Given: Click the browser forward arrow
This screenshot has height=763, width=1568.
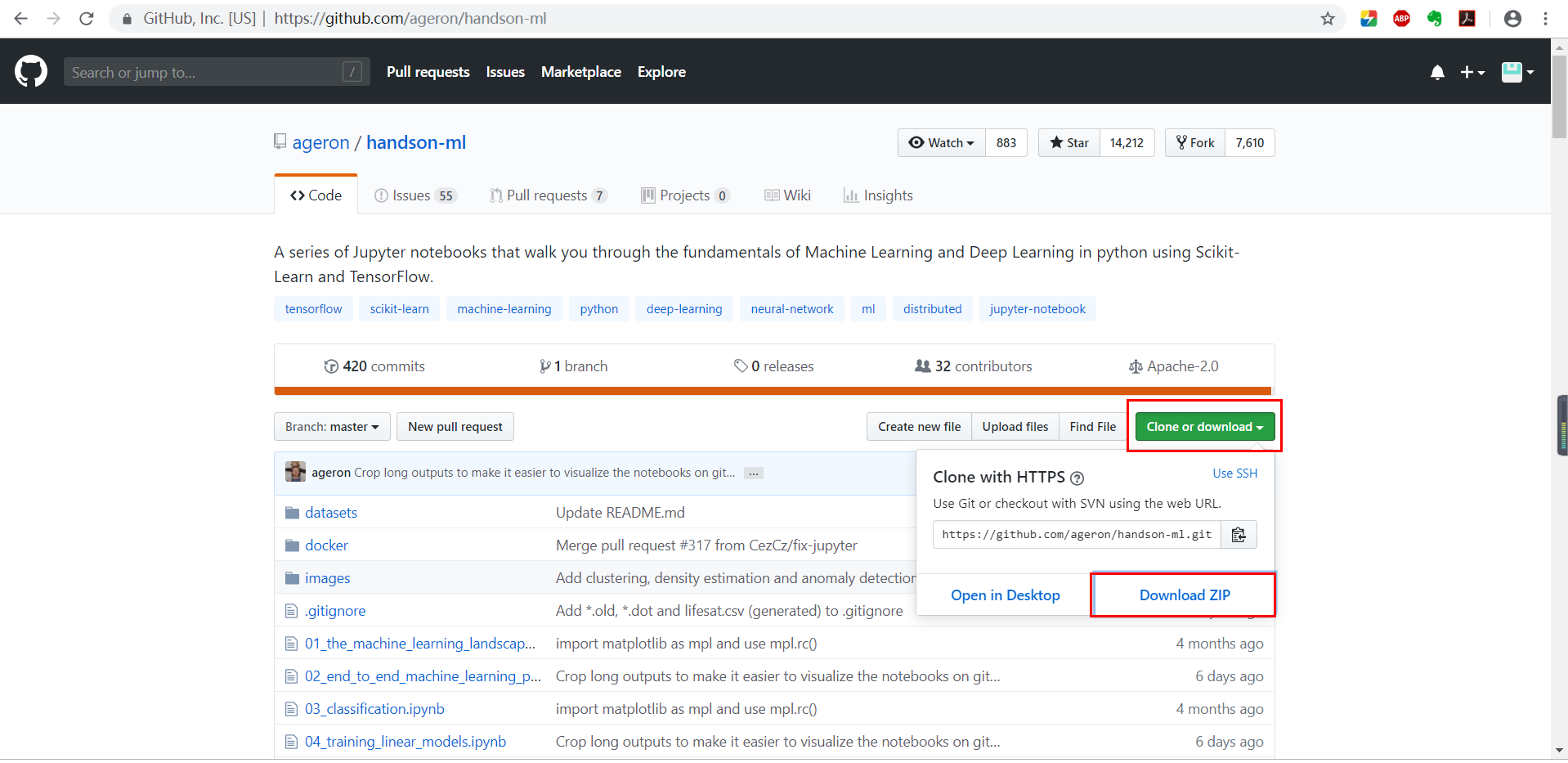Looking at the screenshot, I should pyautogui.click(x=54, y=18).
